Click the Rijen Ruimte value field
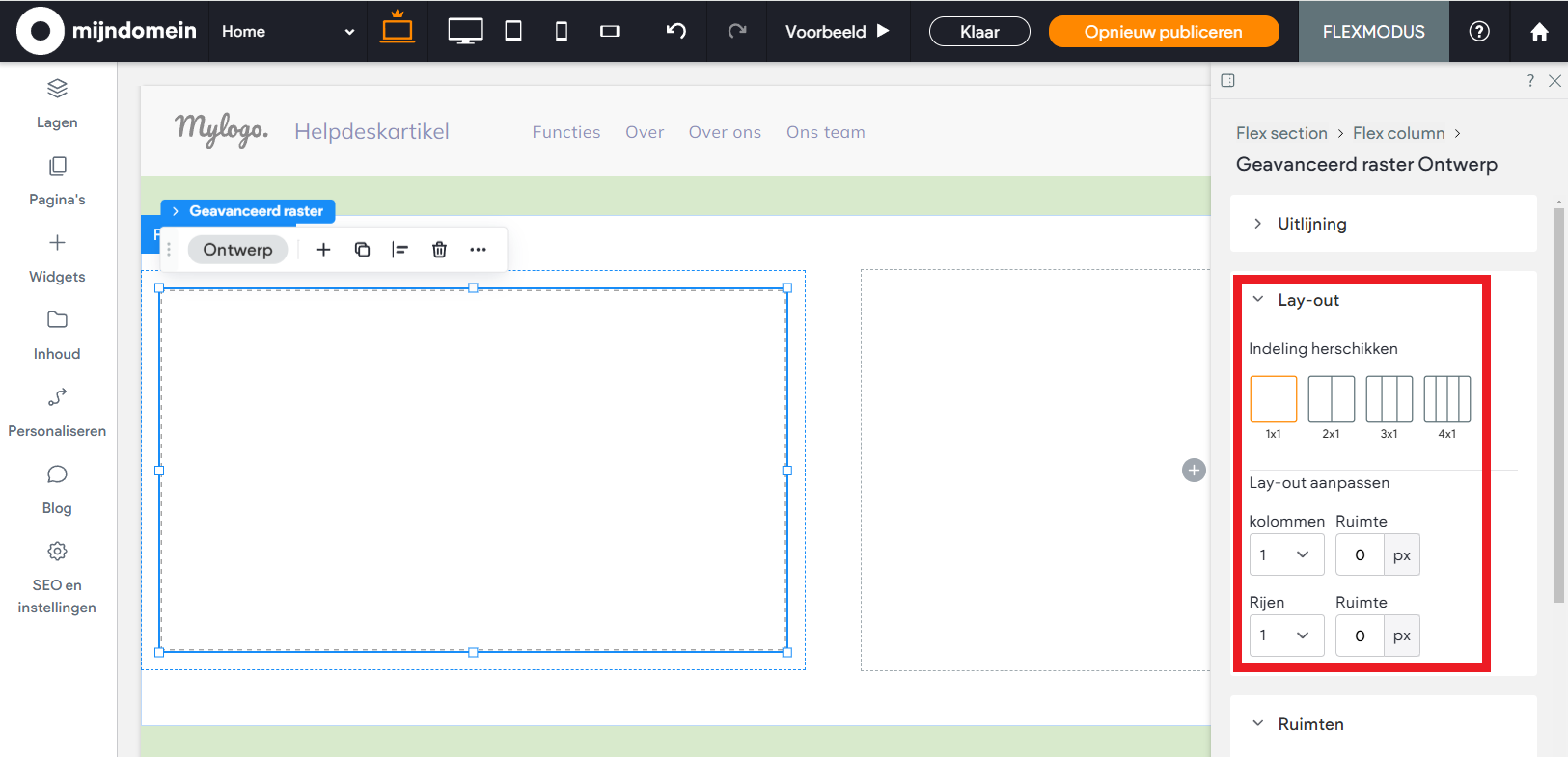Screen dimensions: 1568x757 click(1360, 635)
